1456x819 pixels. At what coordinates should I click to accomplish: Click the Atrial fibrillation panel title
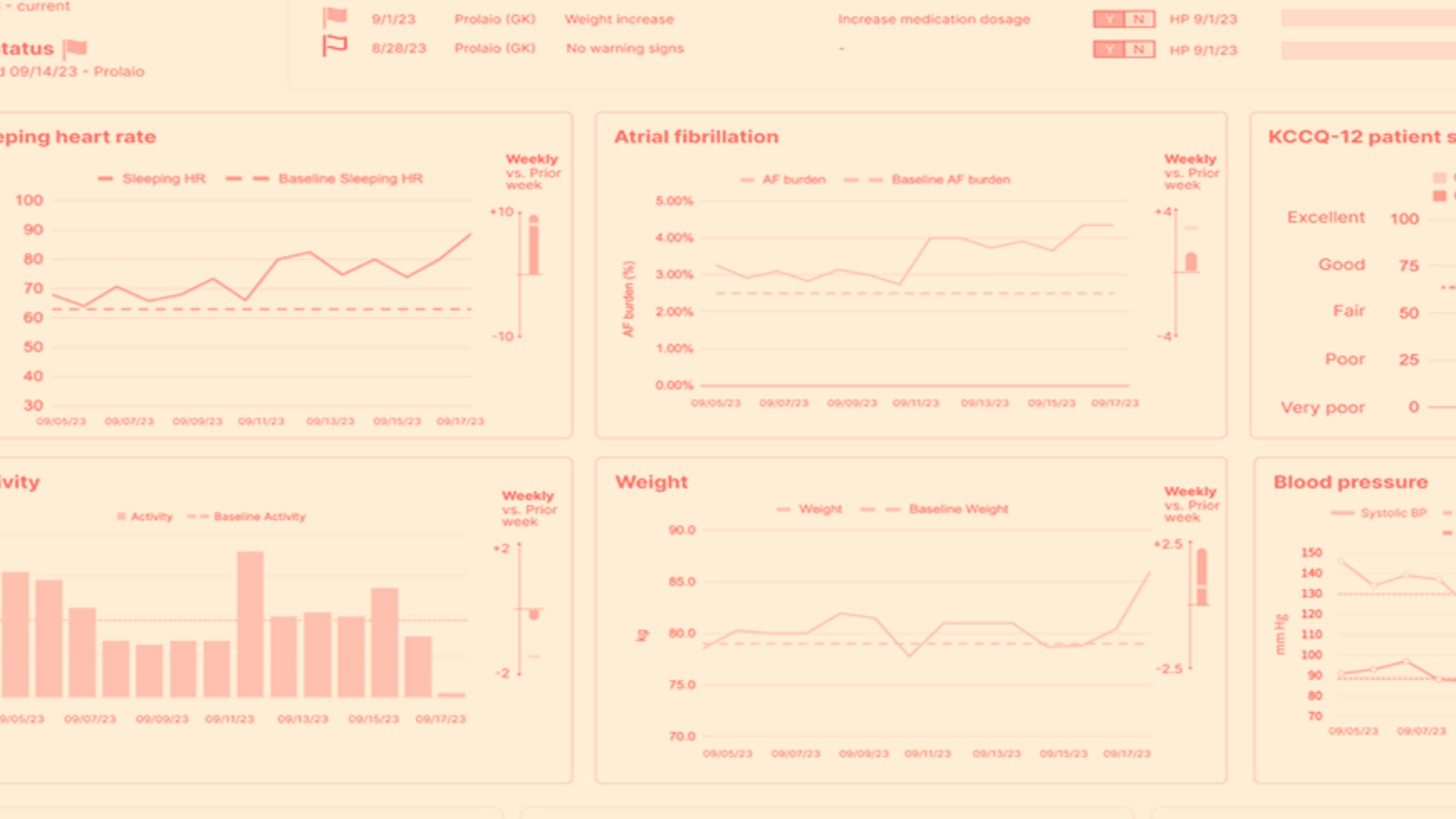coord(696,137)
